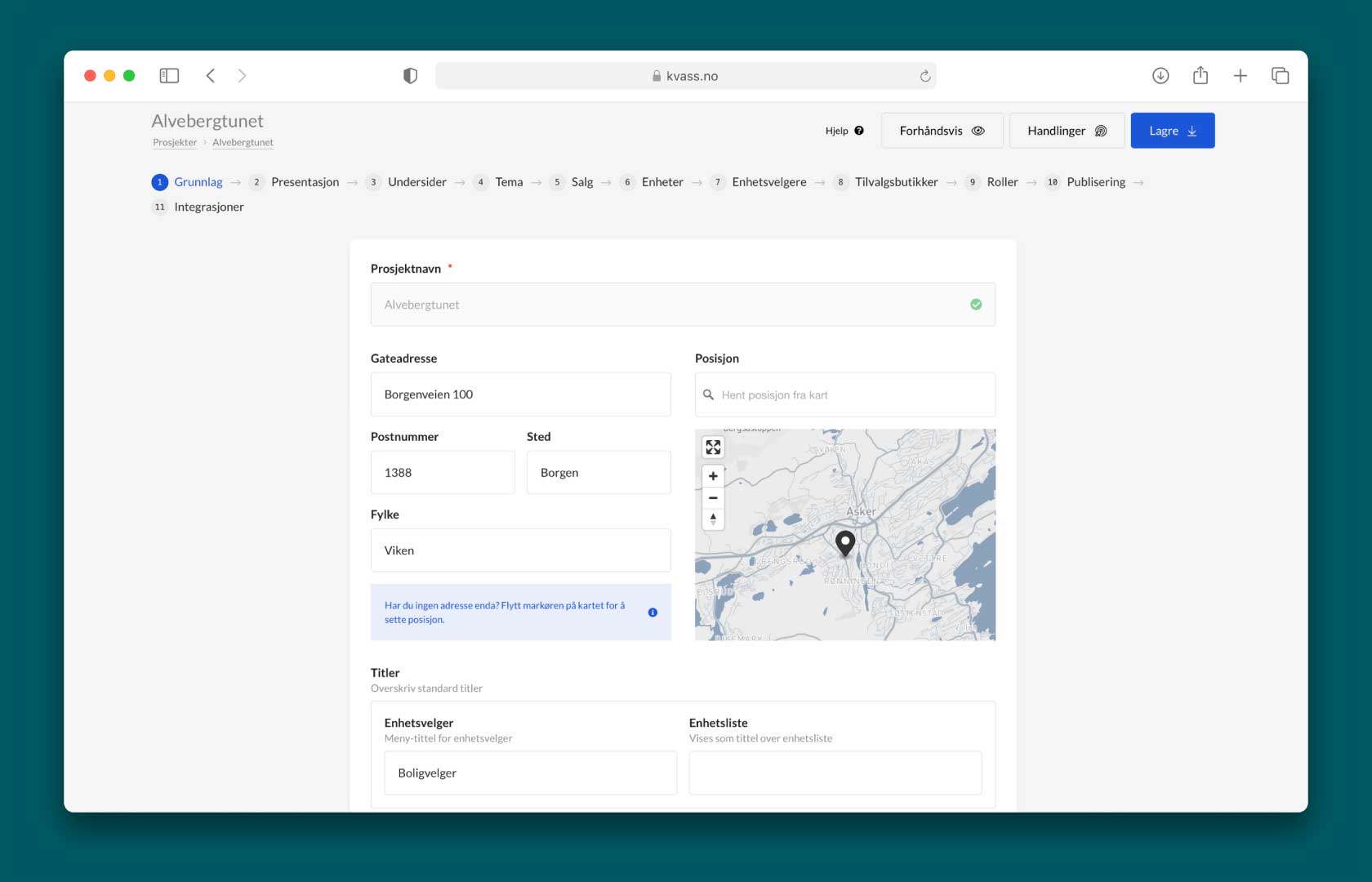
Task: Zoom in the map with plus
Action: (x=713, y=476)
